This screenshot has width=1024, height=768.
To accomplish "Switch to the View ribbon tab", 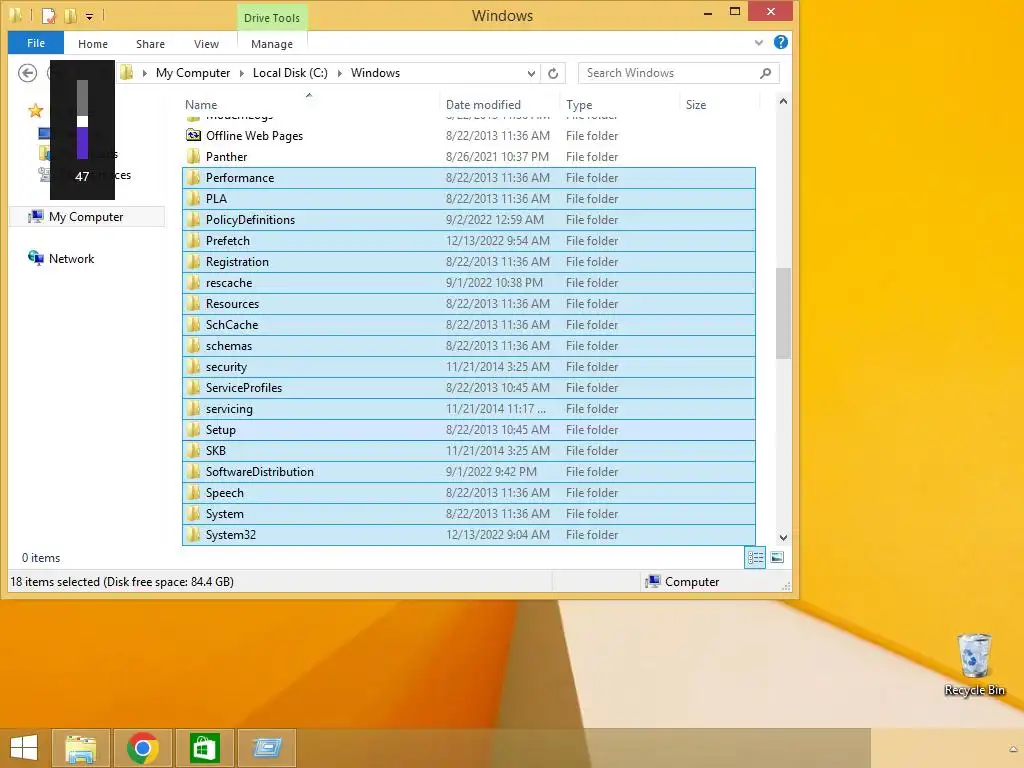I will [206, 44].
